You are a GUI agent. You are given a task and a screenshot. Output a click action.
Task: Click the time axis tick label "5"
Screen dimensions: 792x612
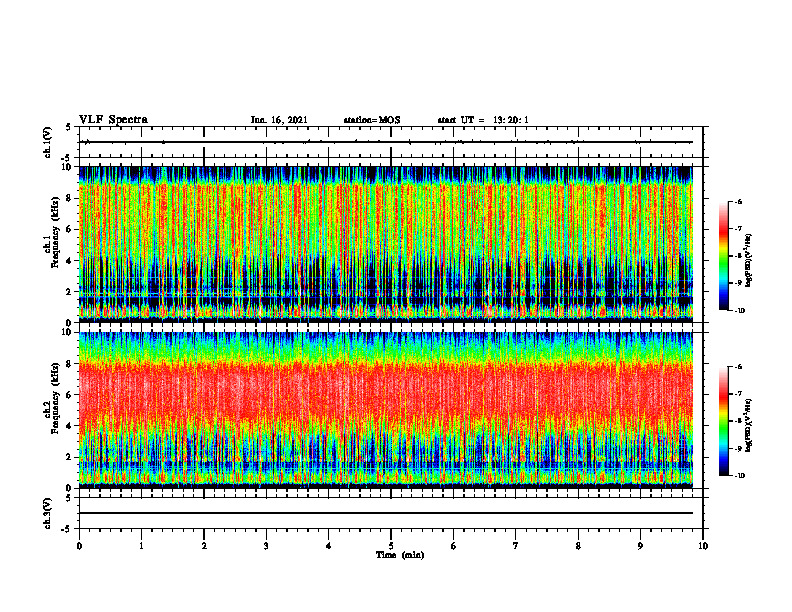[x=391, y=546]
